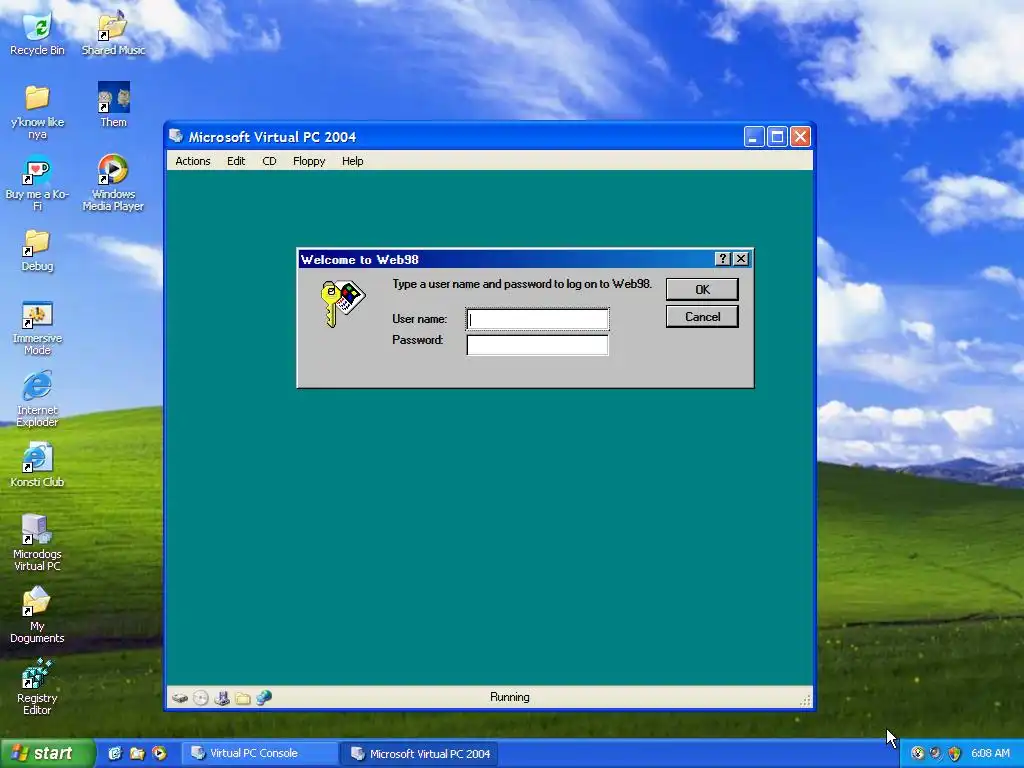Click the Virtual PC title bar icon
The image size is (1024, 768).
tap(176, 136)
